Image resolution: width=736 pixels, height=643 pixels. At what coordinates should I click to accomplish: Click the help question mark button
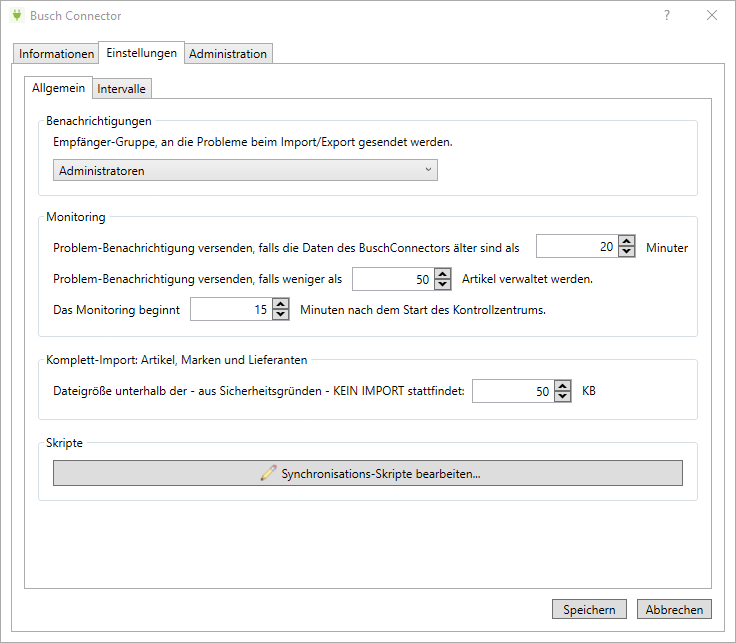click(666, 16)
